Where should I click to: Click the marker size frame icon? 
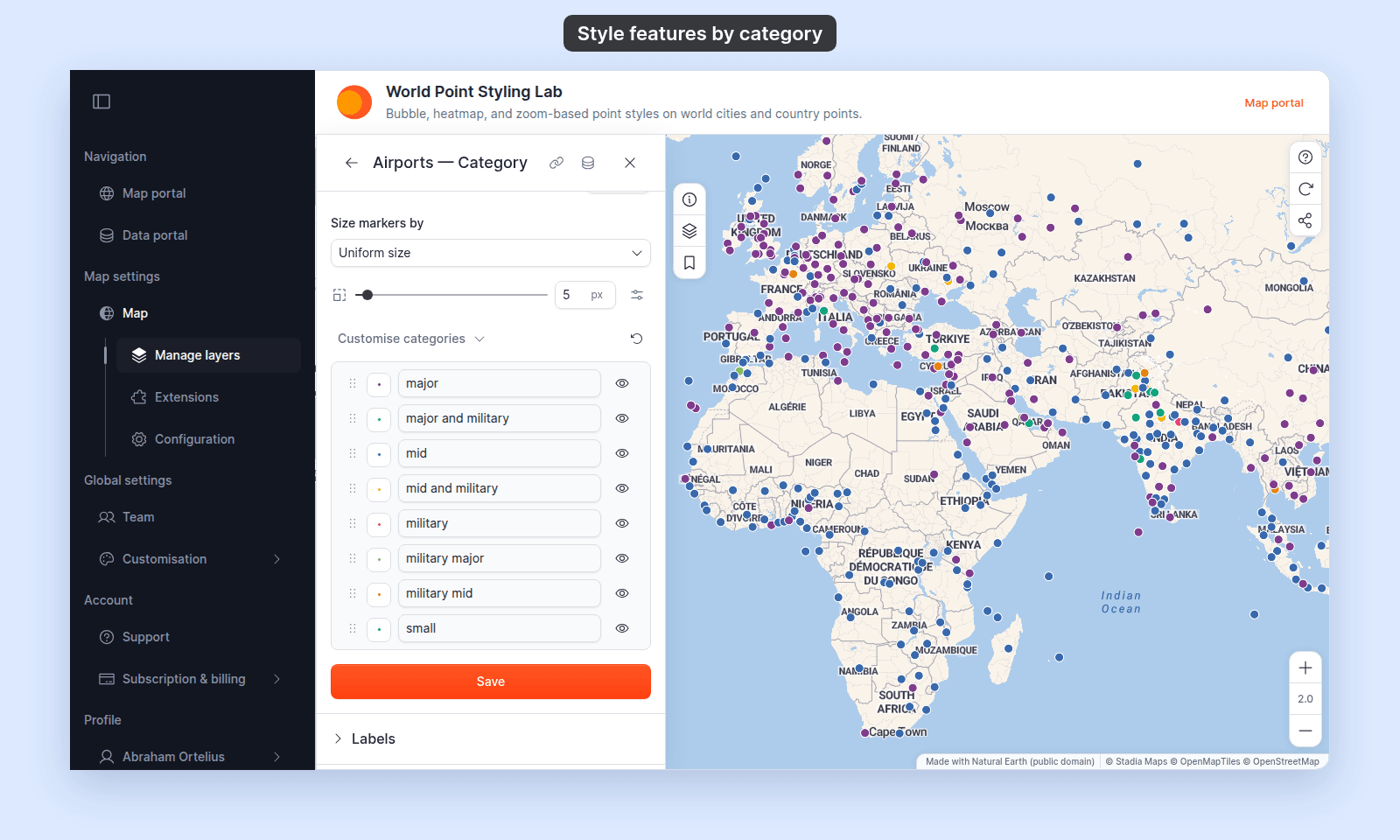(339, 295)
